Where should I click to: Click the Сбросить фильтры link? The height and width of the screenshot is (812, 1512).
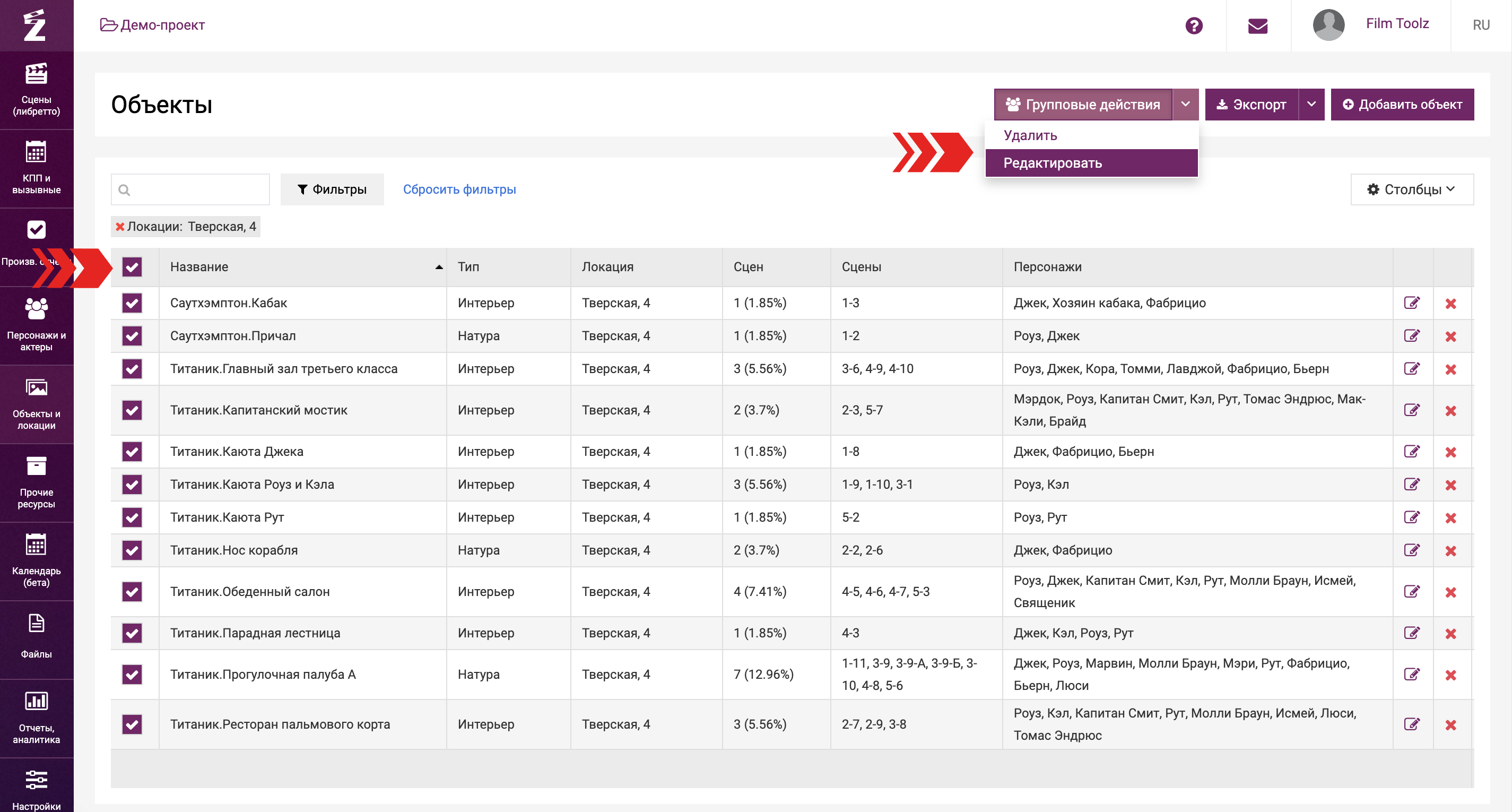tap(459, 189)
